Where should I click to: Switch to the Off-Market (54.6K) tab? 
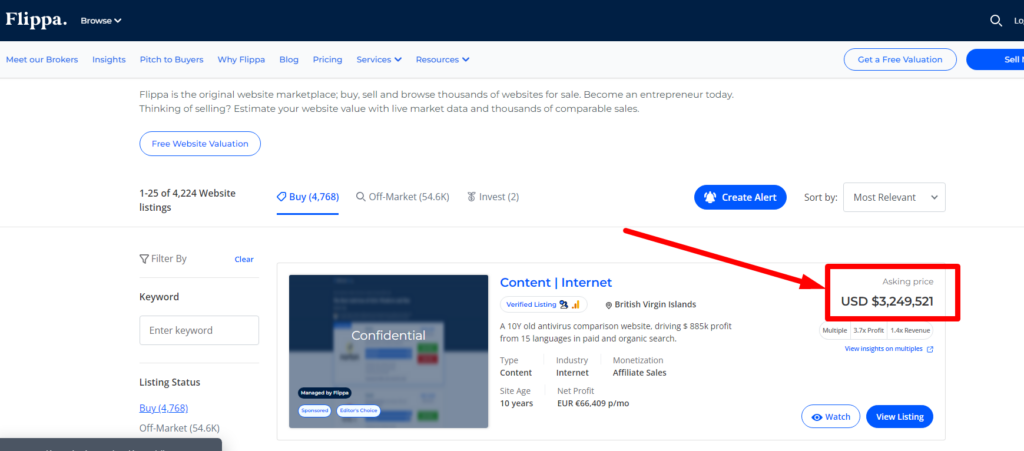tap(402, 196)
